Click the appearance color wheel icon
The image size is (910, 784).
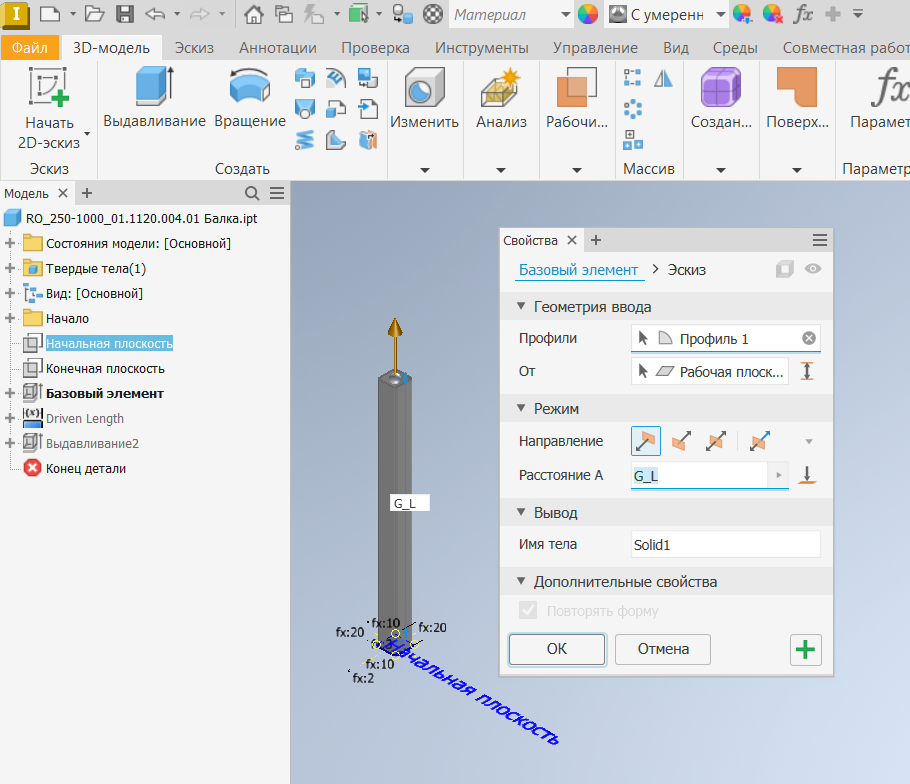coord(588,14)
